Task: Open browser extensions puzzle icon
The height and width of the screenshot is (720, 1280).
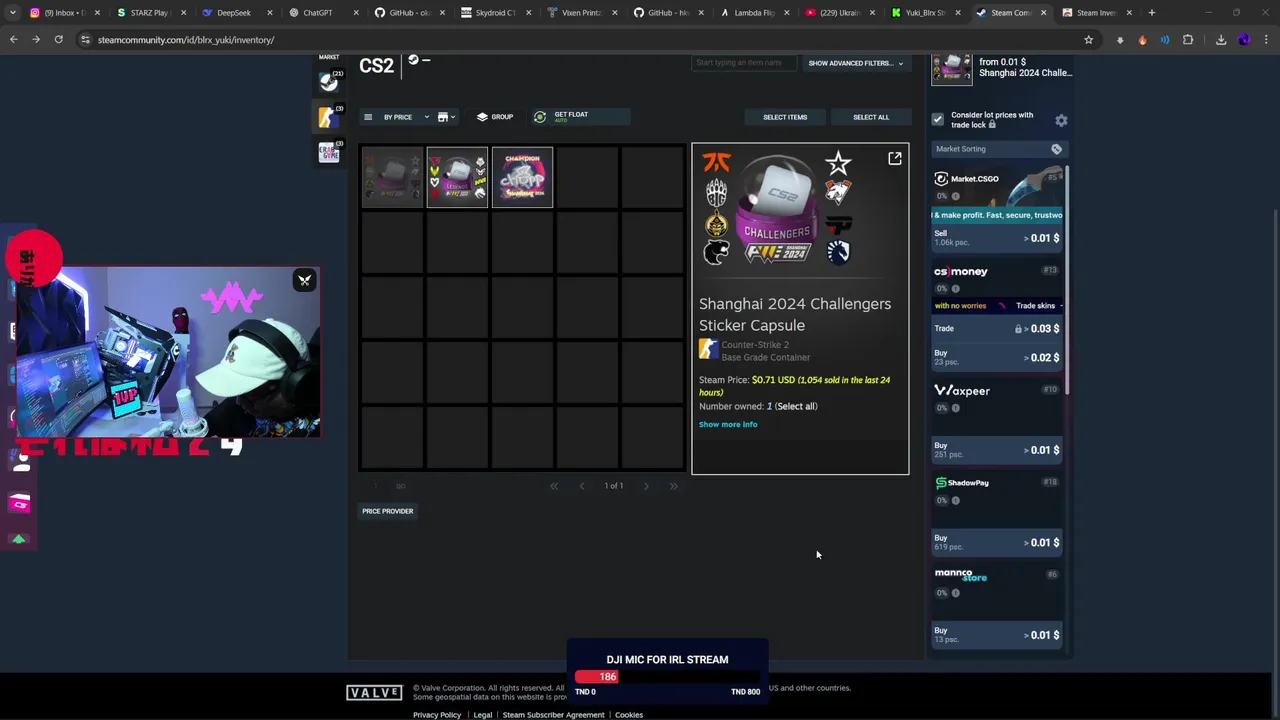Action: pos(1188,40)
